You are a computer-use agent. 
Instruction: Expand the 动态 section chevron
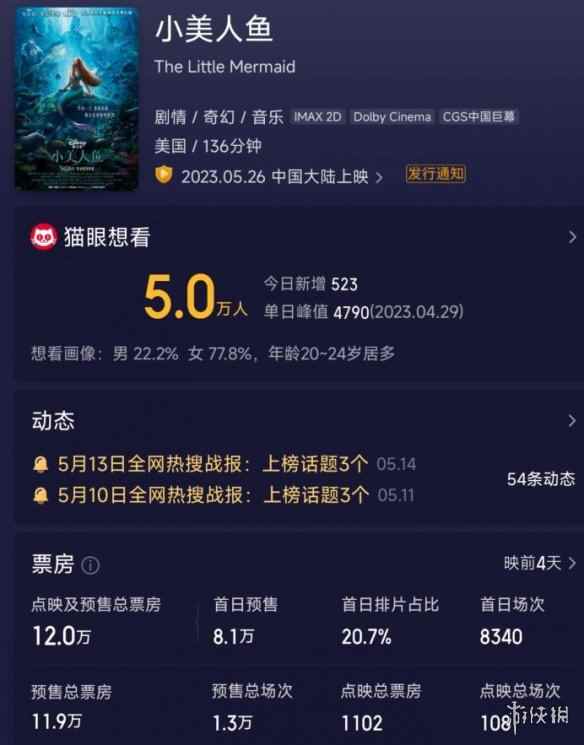[572, 420]
